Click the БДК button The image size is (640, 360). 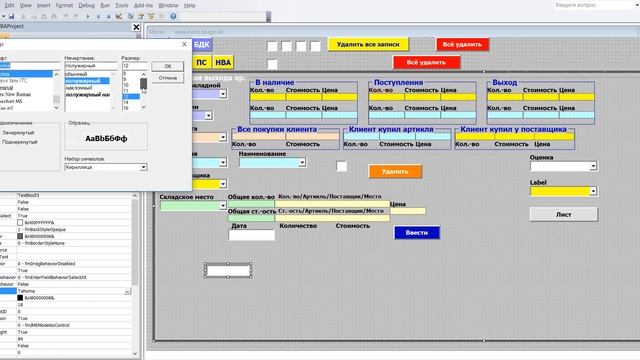coord(202,44)
